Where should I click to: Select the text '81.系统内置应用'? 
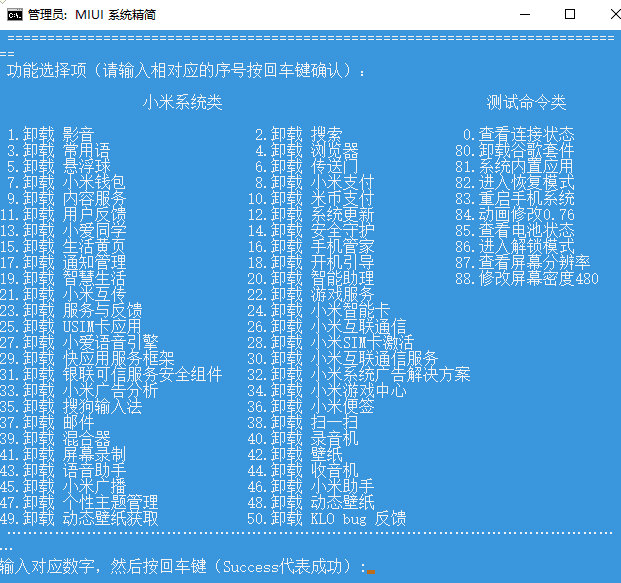514,167
